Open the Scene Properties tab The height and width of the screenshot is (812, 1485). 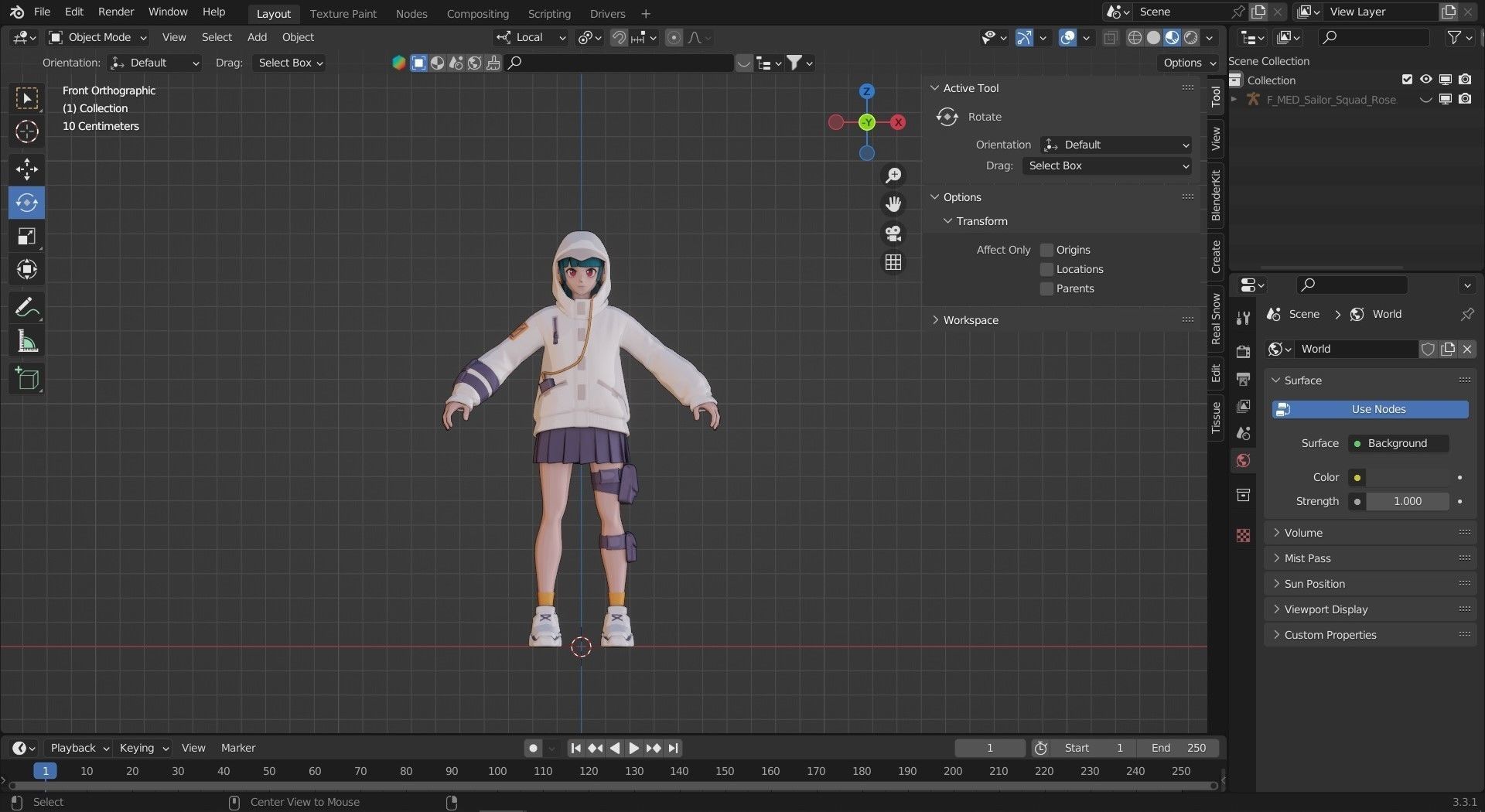[x=1243, y=433]
